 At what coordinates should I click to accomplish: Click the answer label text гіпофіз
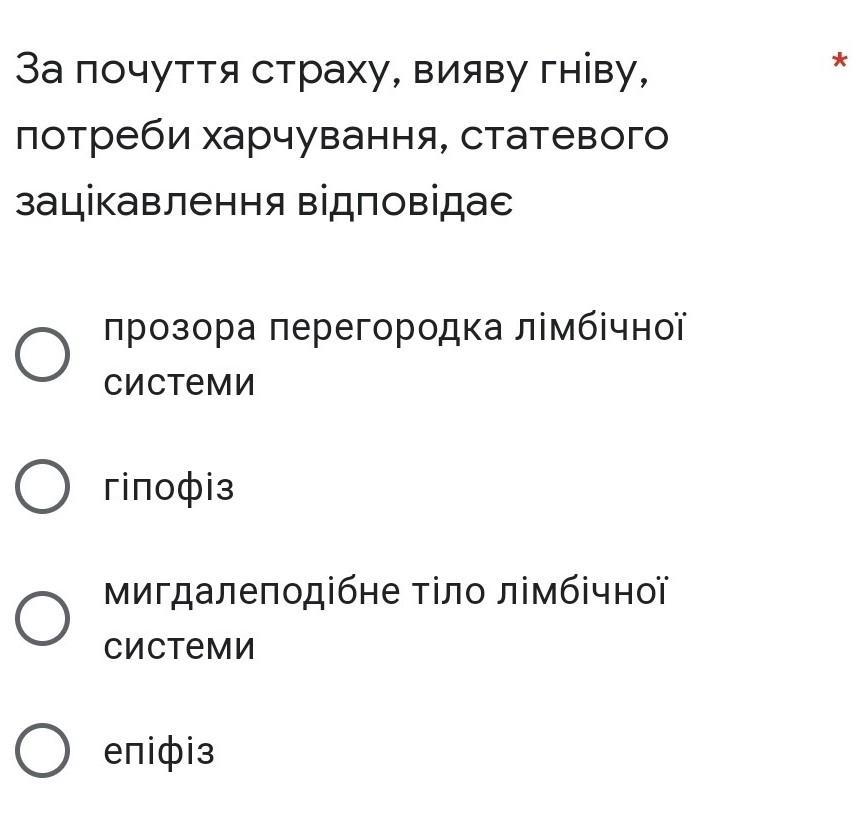169,488
